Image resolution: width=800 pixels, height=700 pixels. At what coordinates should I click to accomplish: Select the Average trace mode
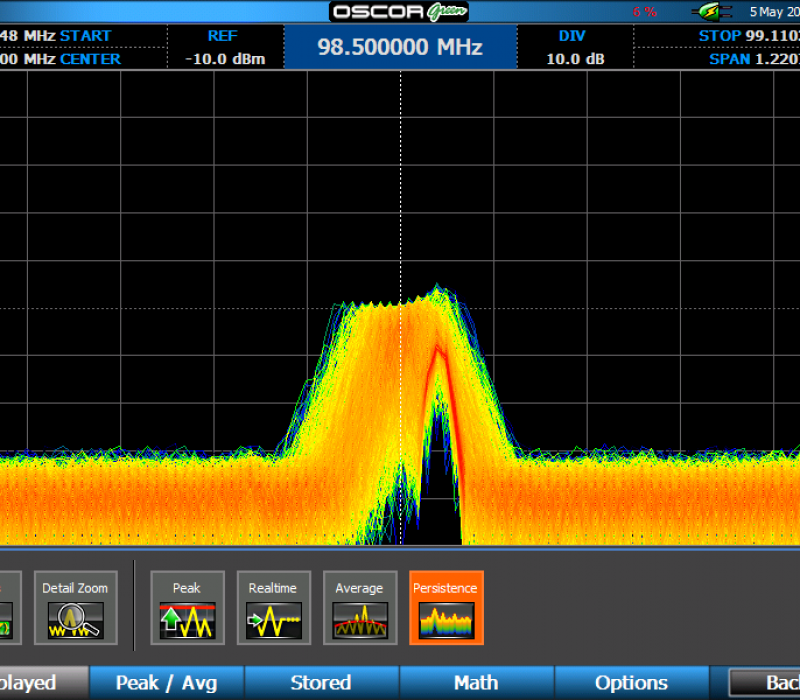point(359,608)
